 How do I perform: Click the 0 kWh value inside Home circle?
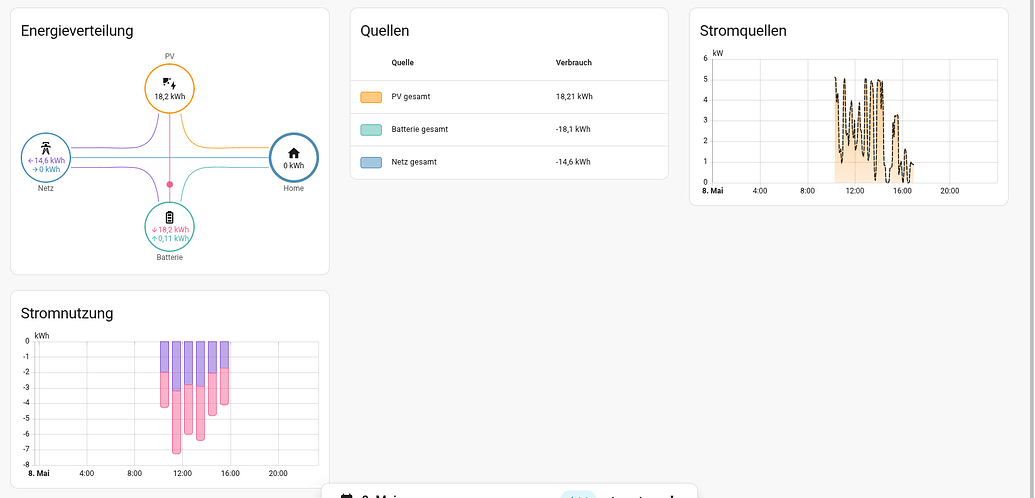[x=294, y=166]
